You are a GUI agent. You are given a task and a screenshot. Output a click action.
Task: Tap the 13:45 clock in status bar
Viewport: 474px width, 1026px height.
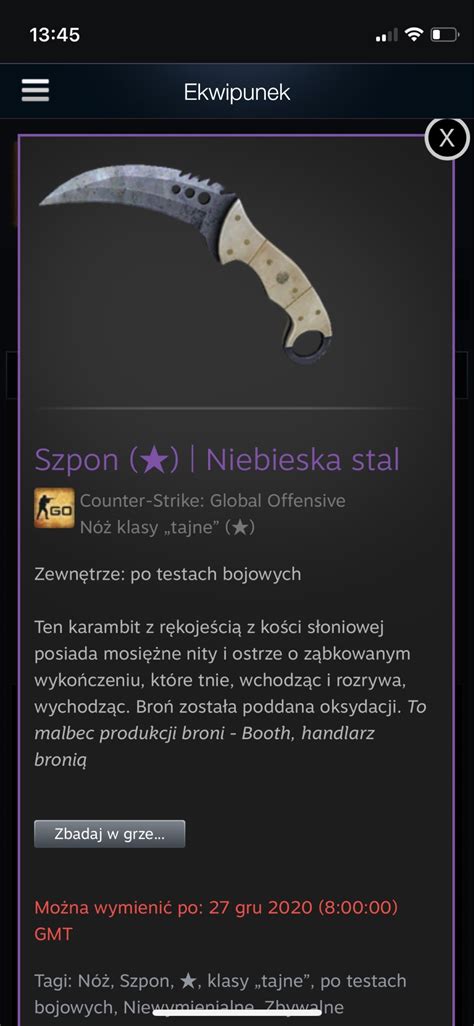[x=55, y=35]
